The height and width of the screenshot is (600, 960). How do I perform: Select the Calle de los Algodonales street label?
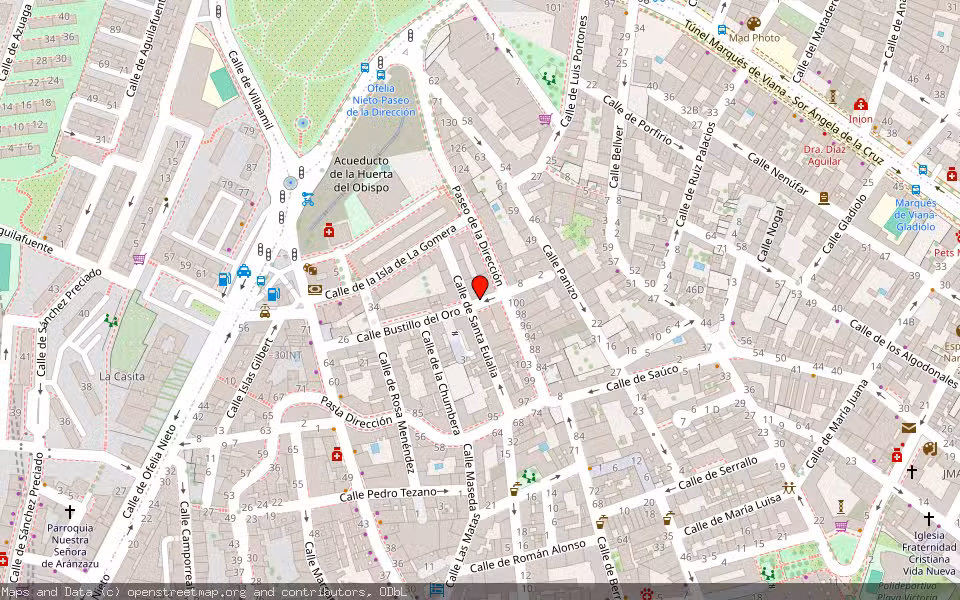[903, 354]
